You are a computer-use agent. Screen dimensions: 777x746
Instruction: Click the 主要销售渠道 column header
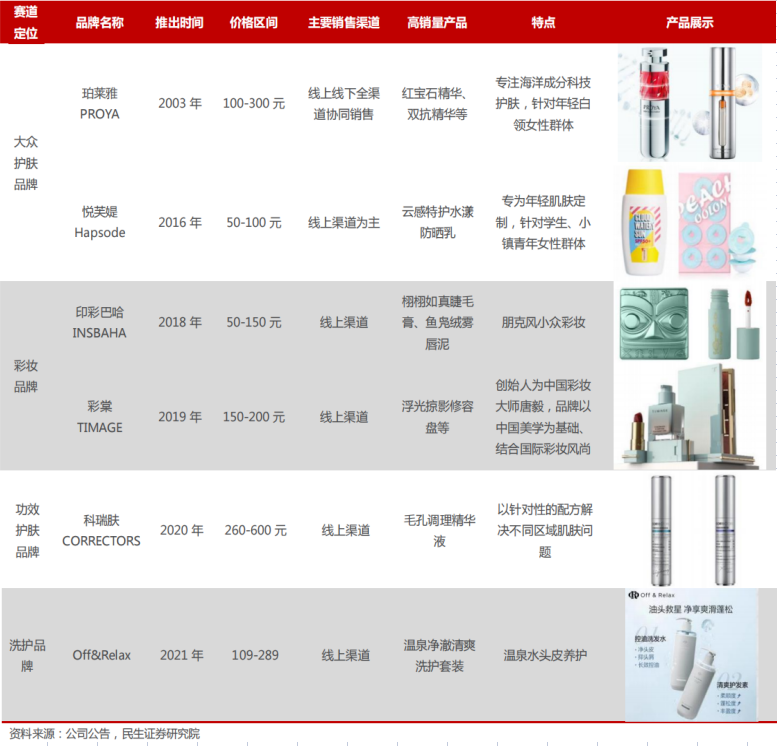344,22
